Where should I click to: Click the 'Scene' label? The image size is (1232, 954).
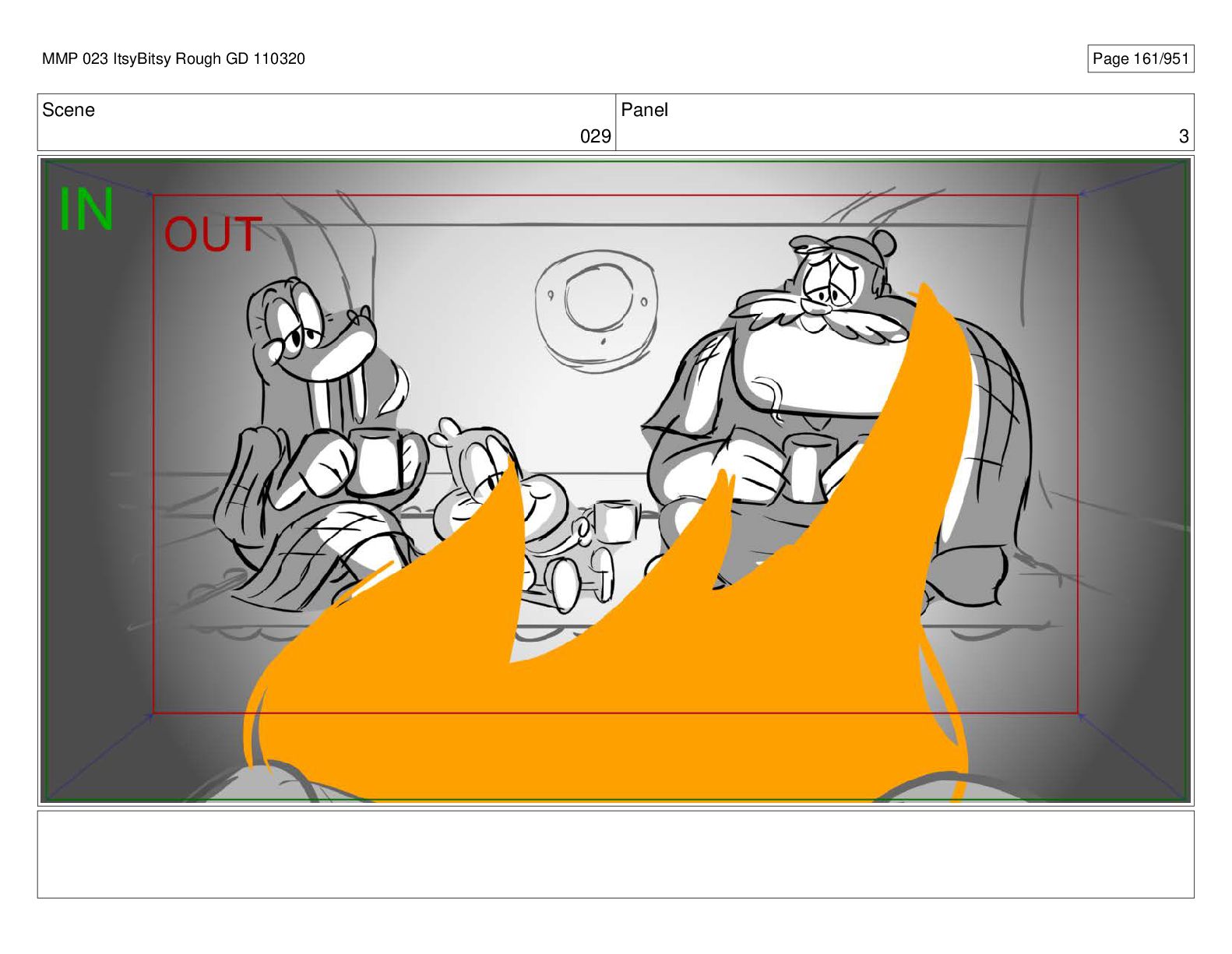coord(69,110)
